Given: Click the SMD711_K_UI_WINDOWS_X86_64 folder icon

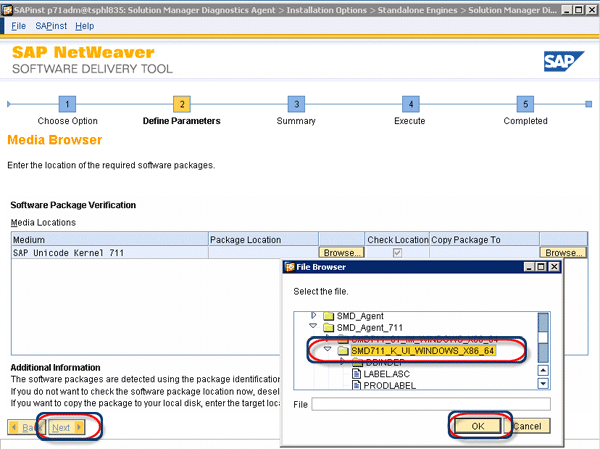Looking at the screenshot, I should pos(343,351).
